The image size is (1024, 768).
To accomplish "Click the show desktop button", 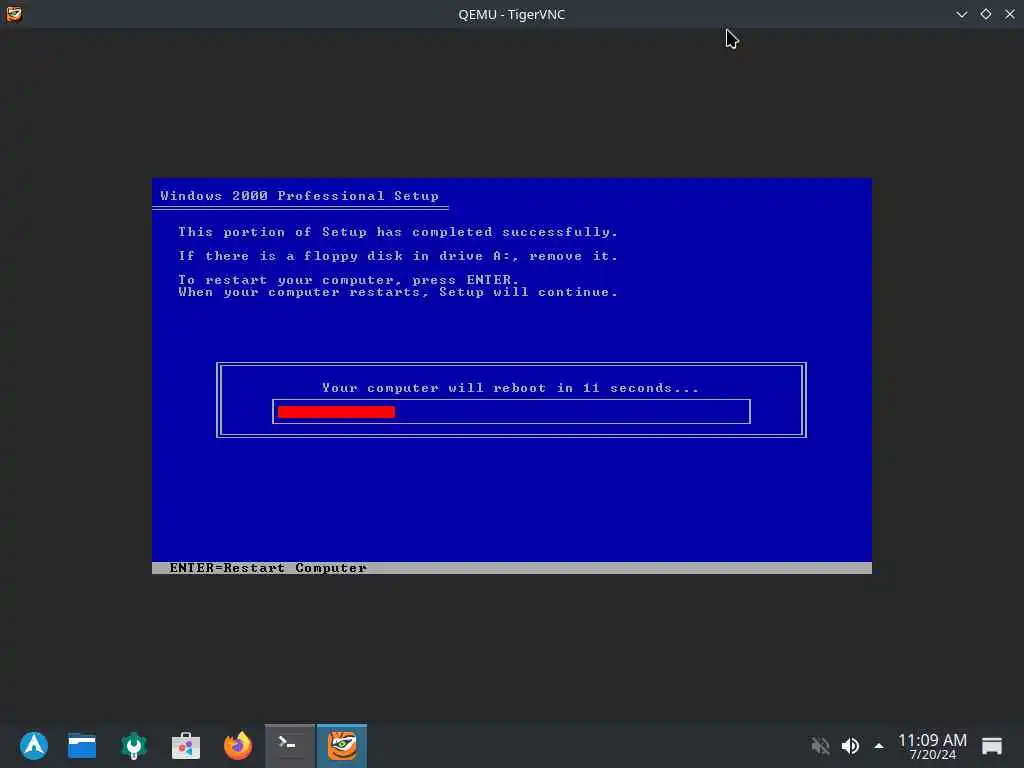I will [991, 745].
